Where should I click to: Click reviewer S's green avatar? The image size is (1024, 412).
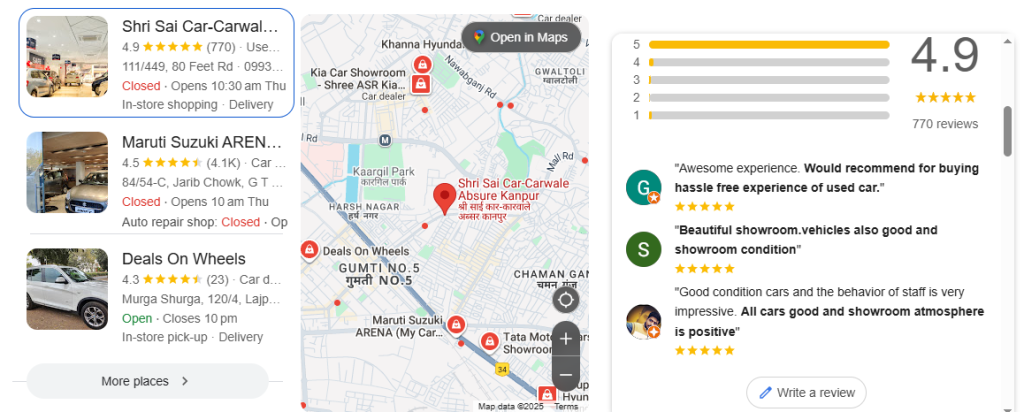coord(643,249)
